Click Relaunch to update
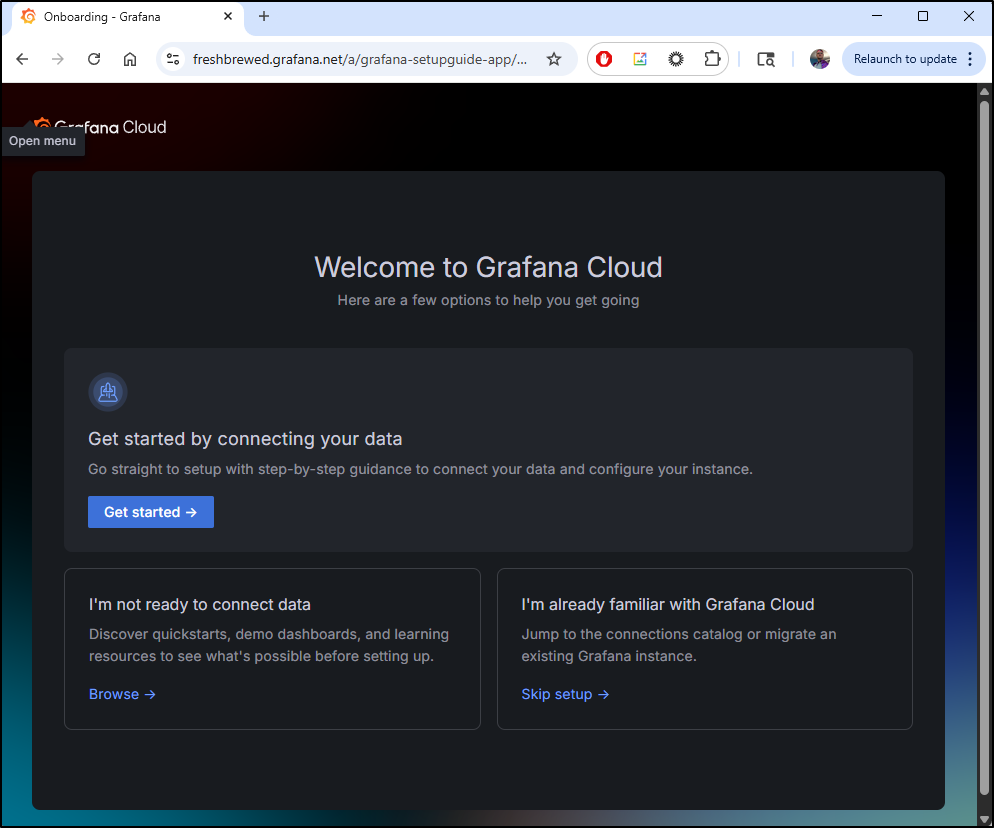This screenshot has height=828, width=994. pyautogui.click(x=905, y=59)
